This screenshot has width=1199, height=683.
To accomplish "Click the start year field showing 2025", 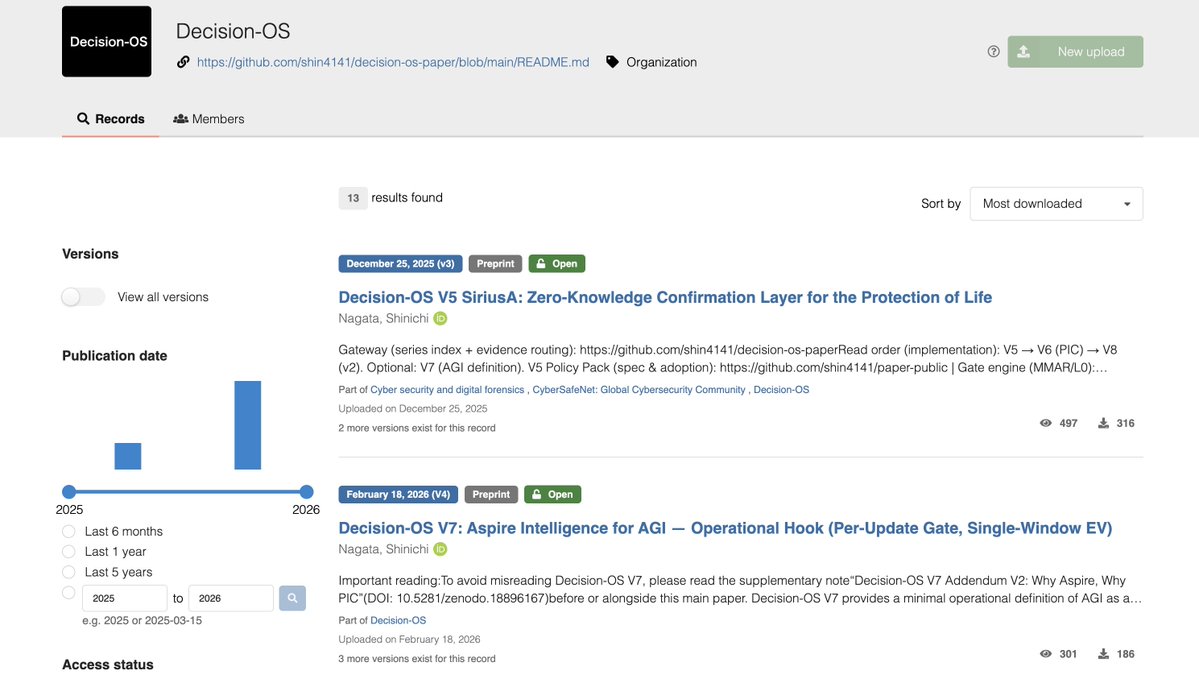I will tap(125, 598).
